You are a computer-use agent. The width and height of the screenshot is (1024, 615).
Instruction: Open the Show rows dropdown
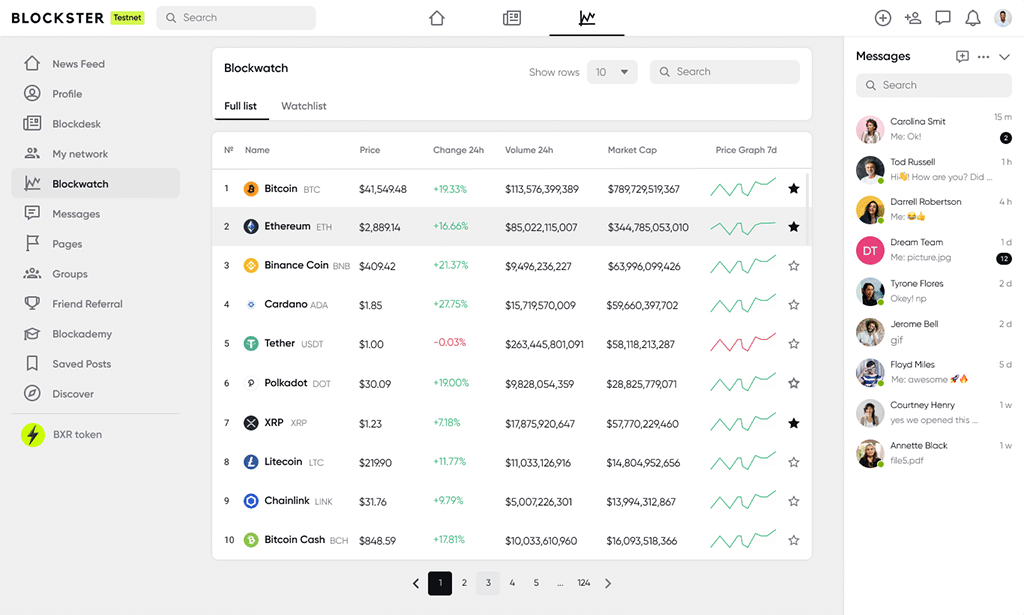[x=612, y=72]
